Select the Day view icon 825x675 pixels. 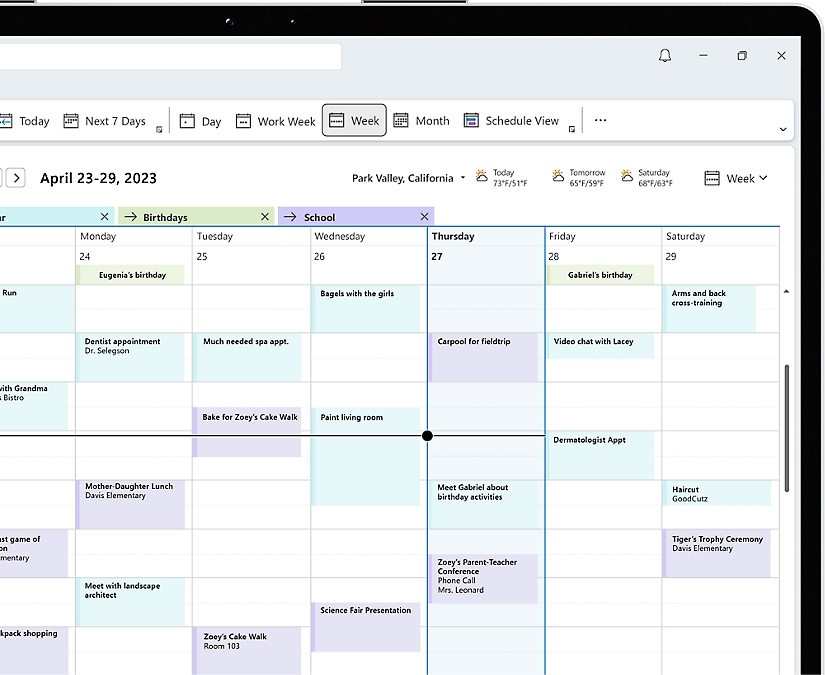pos(188,120)
